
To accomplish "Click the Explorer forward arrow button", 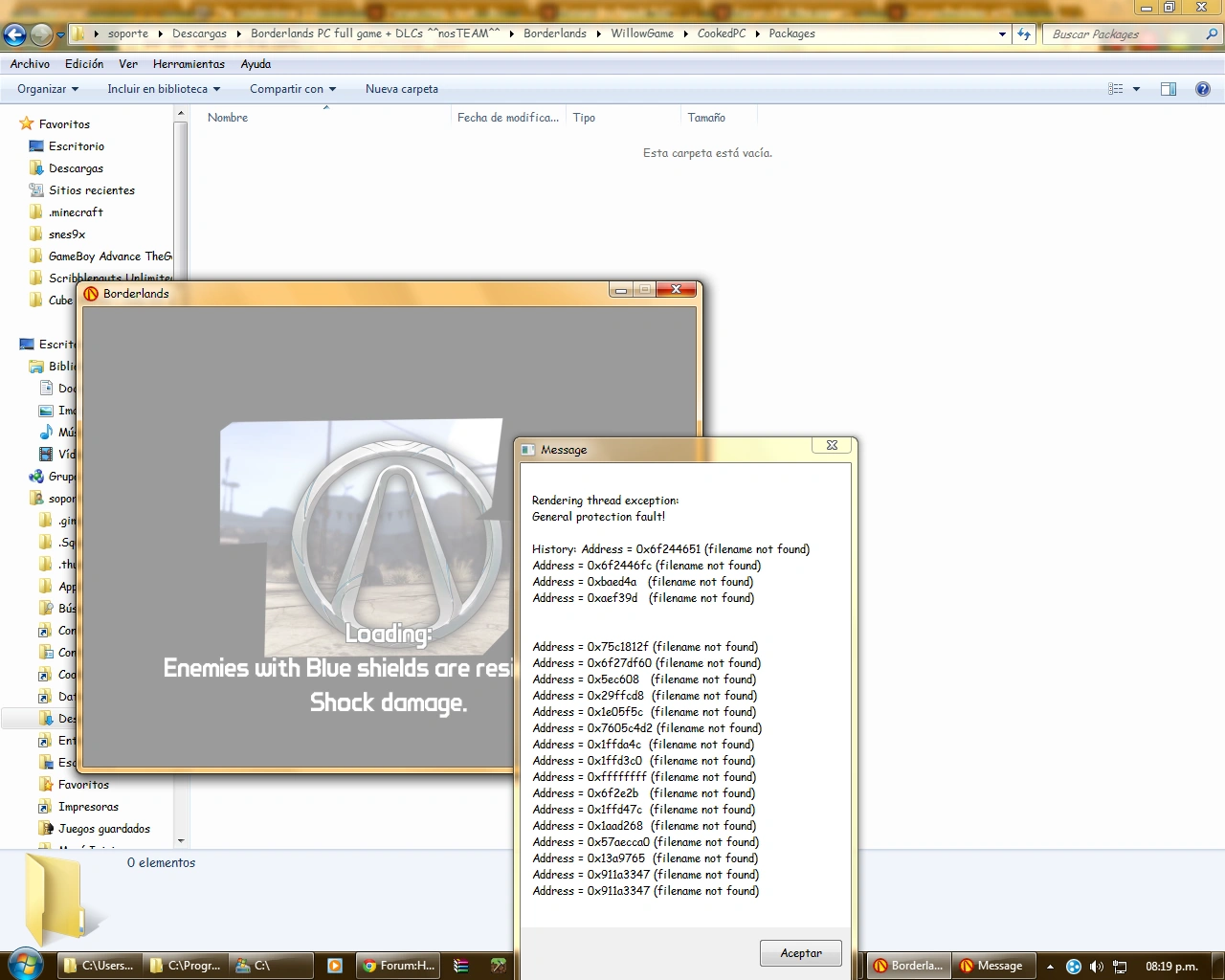I will [41, 34].
